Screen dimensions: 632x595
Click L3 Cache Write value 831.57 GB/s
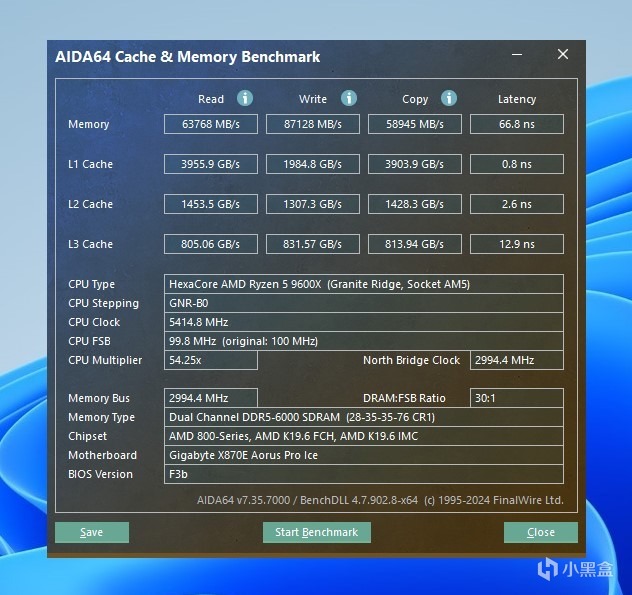tap(313, 244)
